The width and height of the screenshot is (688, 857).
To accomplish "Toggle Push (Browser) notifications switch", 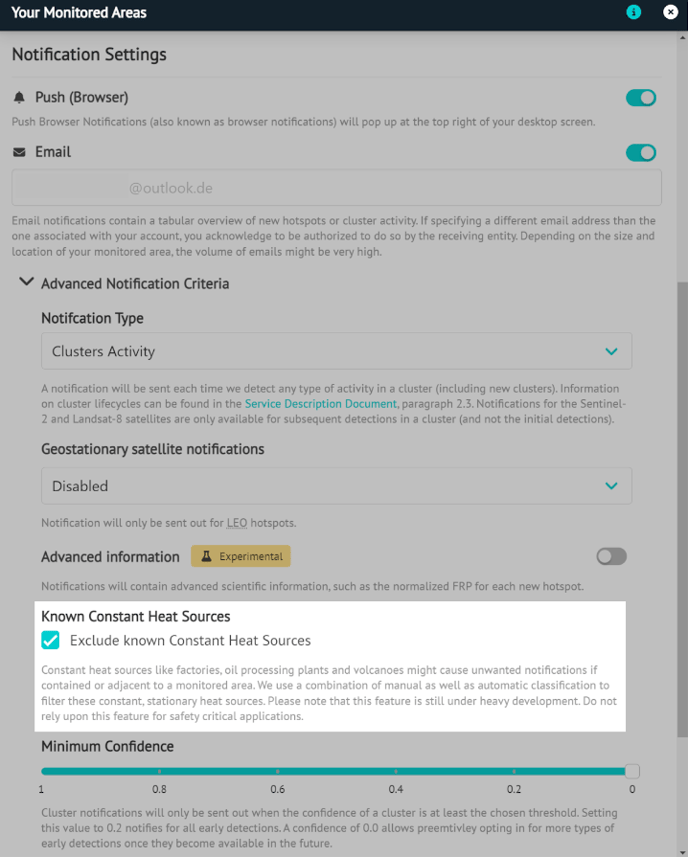I will tap(640, 98).
